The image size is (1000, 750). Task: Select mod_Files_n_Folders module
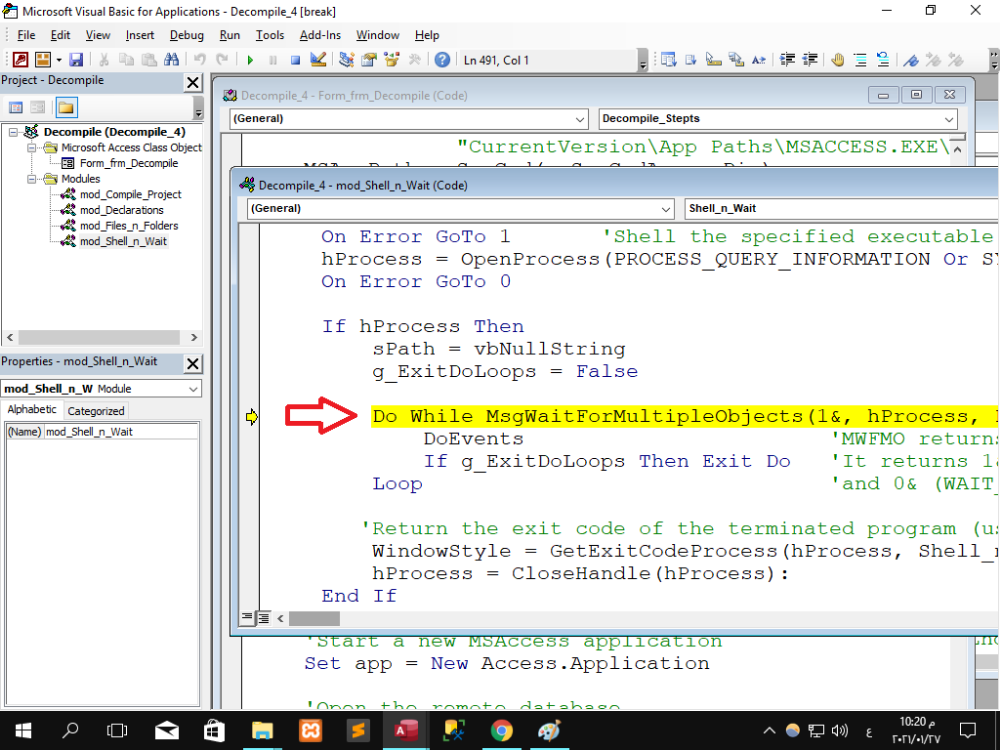click(129, 226)
